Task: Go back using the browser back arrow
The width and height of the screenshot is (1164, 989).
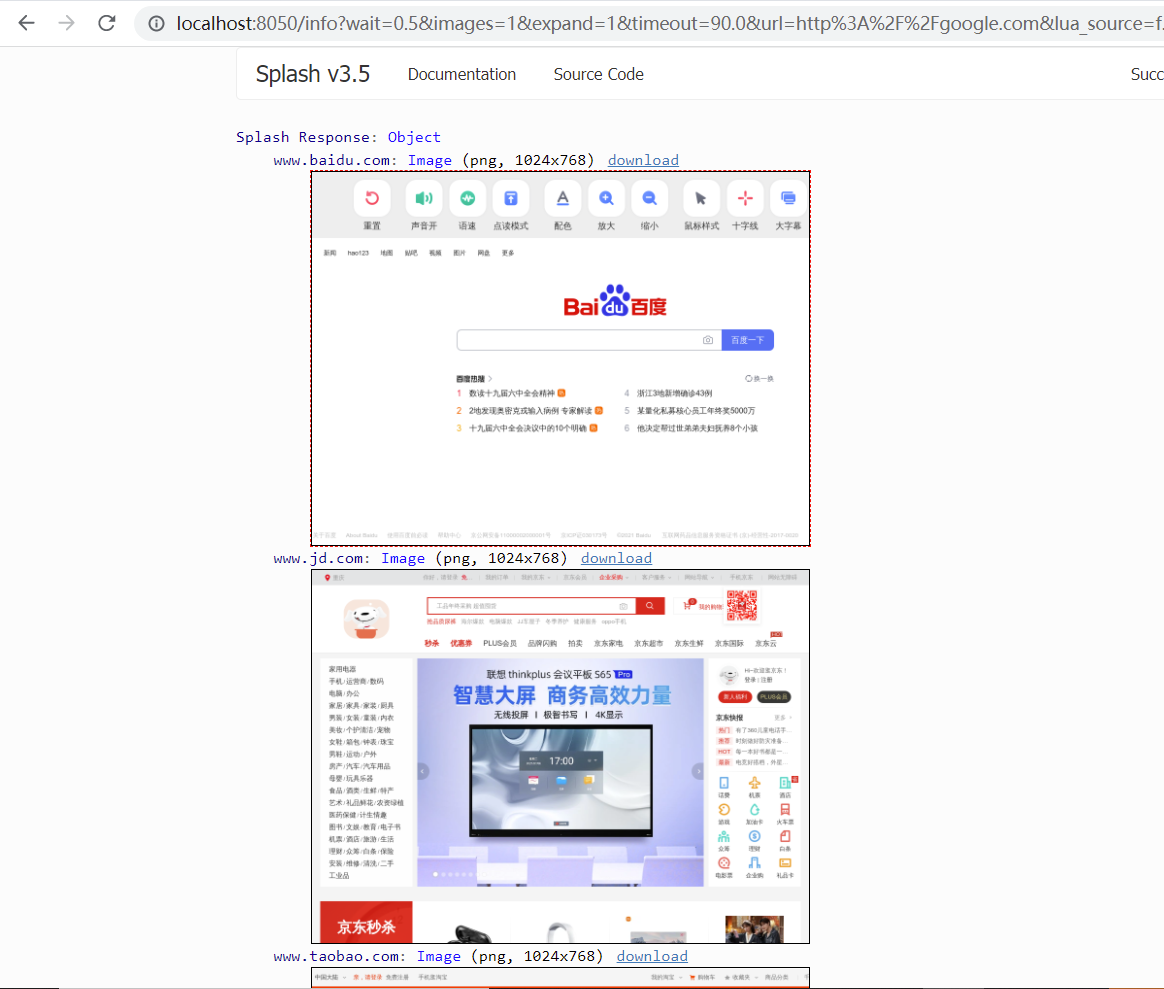Action: coord(27,23)
